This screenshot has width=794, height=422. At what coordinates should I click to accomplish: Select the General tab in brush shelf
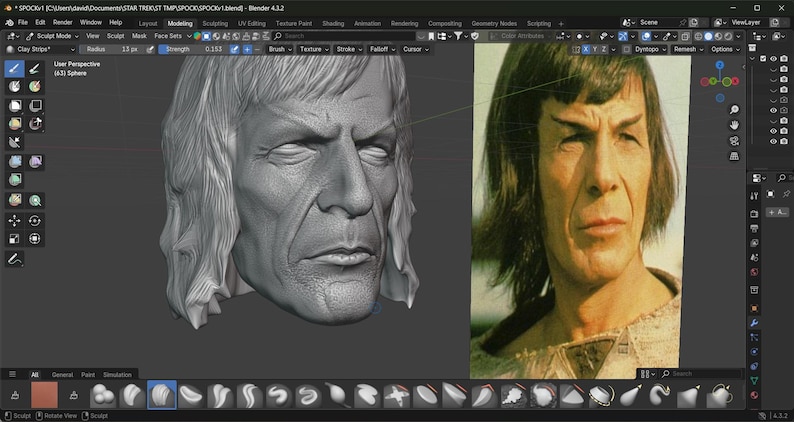coord(62,375)
